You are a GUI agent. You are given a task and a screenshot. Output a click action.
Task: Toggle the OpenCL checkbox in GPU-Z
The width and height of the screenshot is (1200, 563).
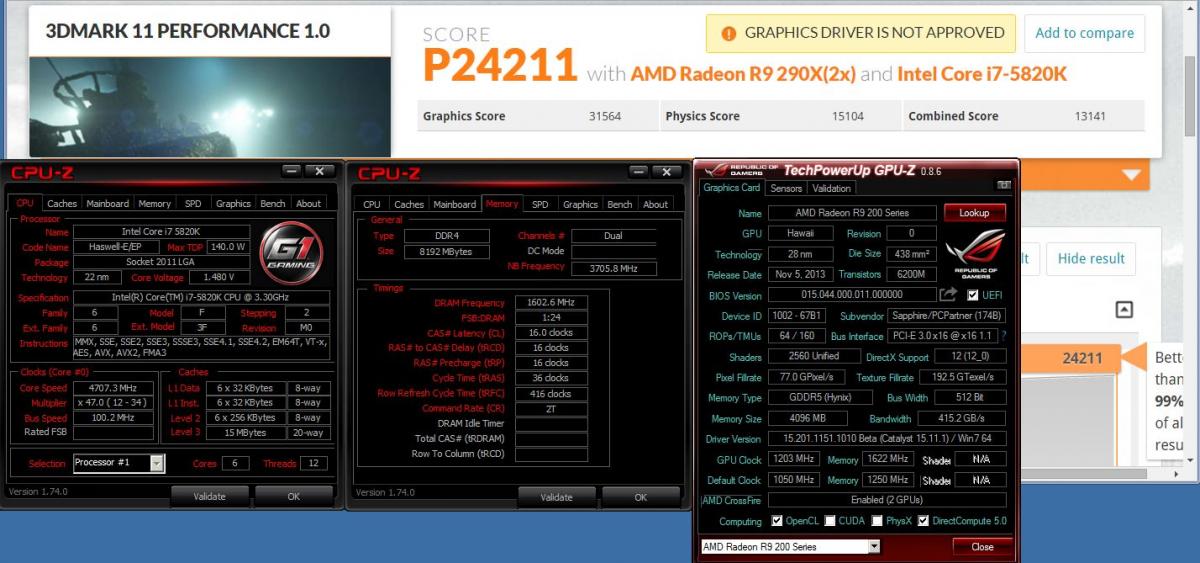(778, 521)
